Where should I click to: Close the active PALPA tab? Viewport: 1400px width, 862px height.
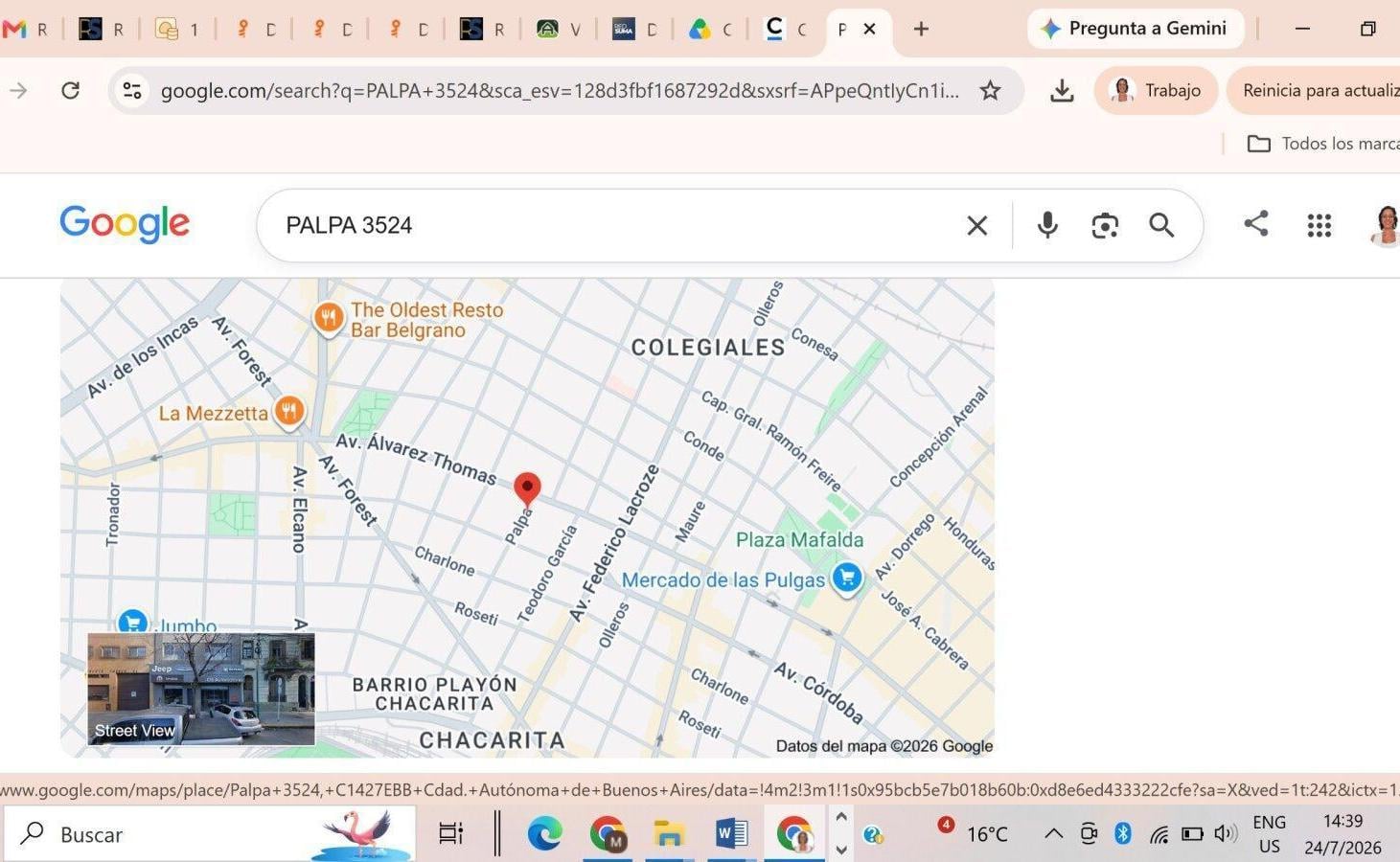click(x=870, y=30)
